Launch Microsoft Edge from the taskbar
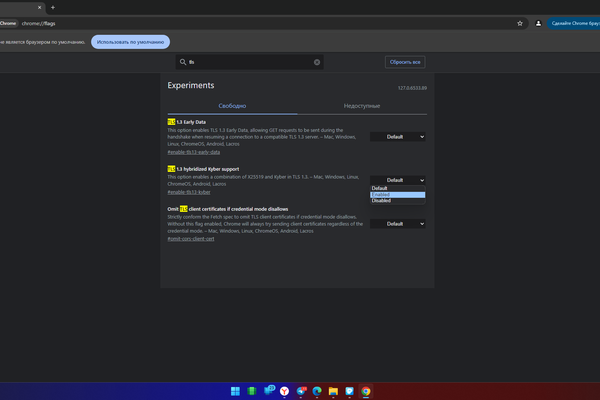The height and width of the screenshot is (400, 600). point(317,391)
